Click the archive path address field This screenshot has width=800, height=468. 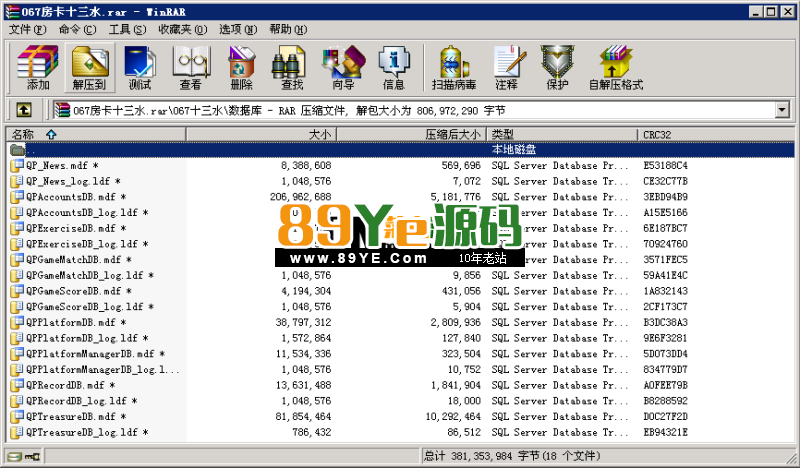(414, 110)
